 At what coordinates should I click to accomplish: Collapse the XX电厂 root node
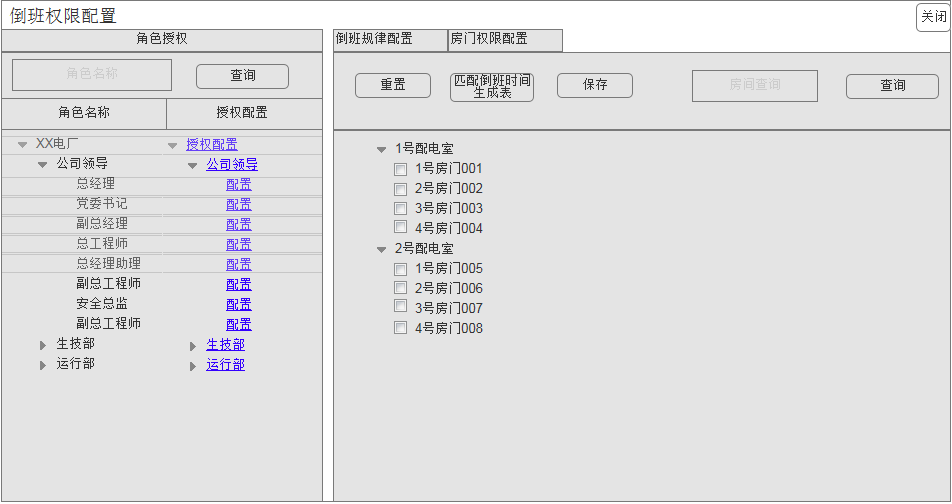23,144
